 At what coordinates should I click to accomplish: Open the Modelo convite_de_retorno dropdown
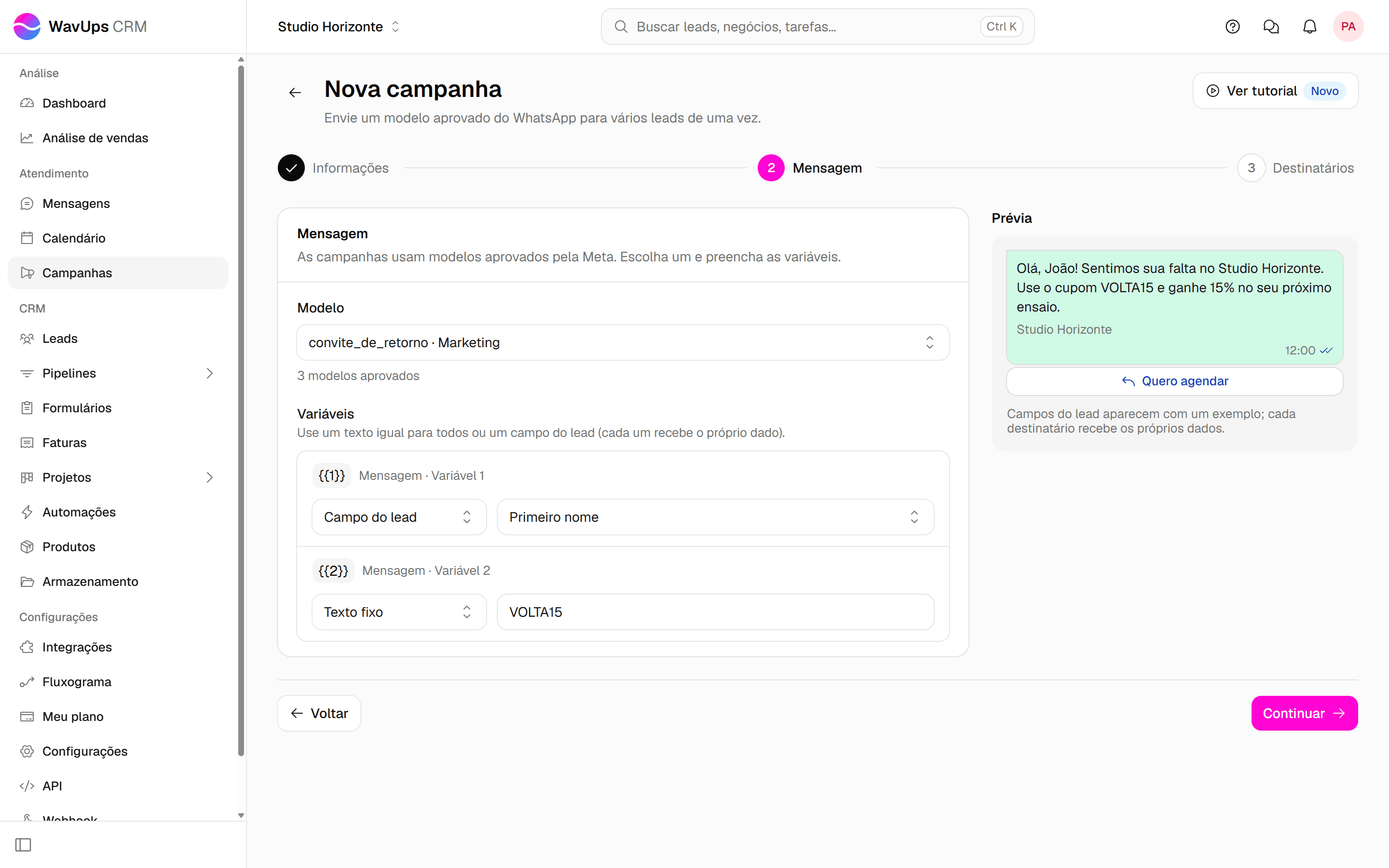point(623,342)
